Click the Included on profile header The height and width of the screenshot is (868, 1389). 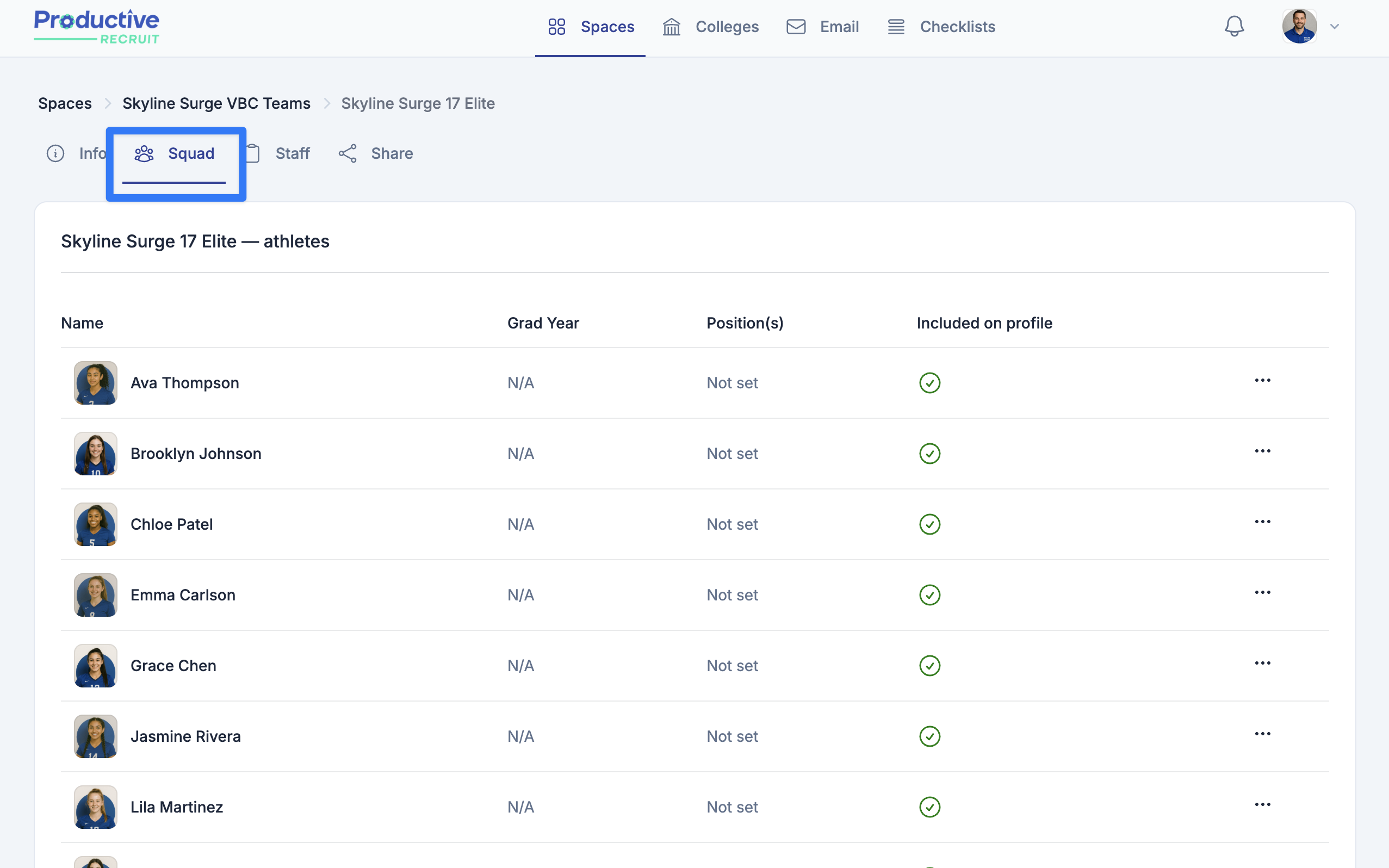pos(984,323)
